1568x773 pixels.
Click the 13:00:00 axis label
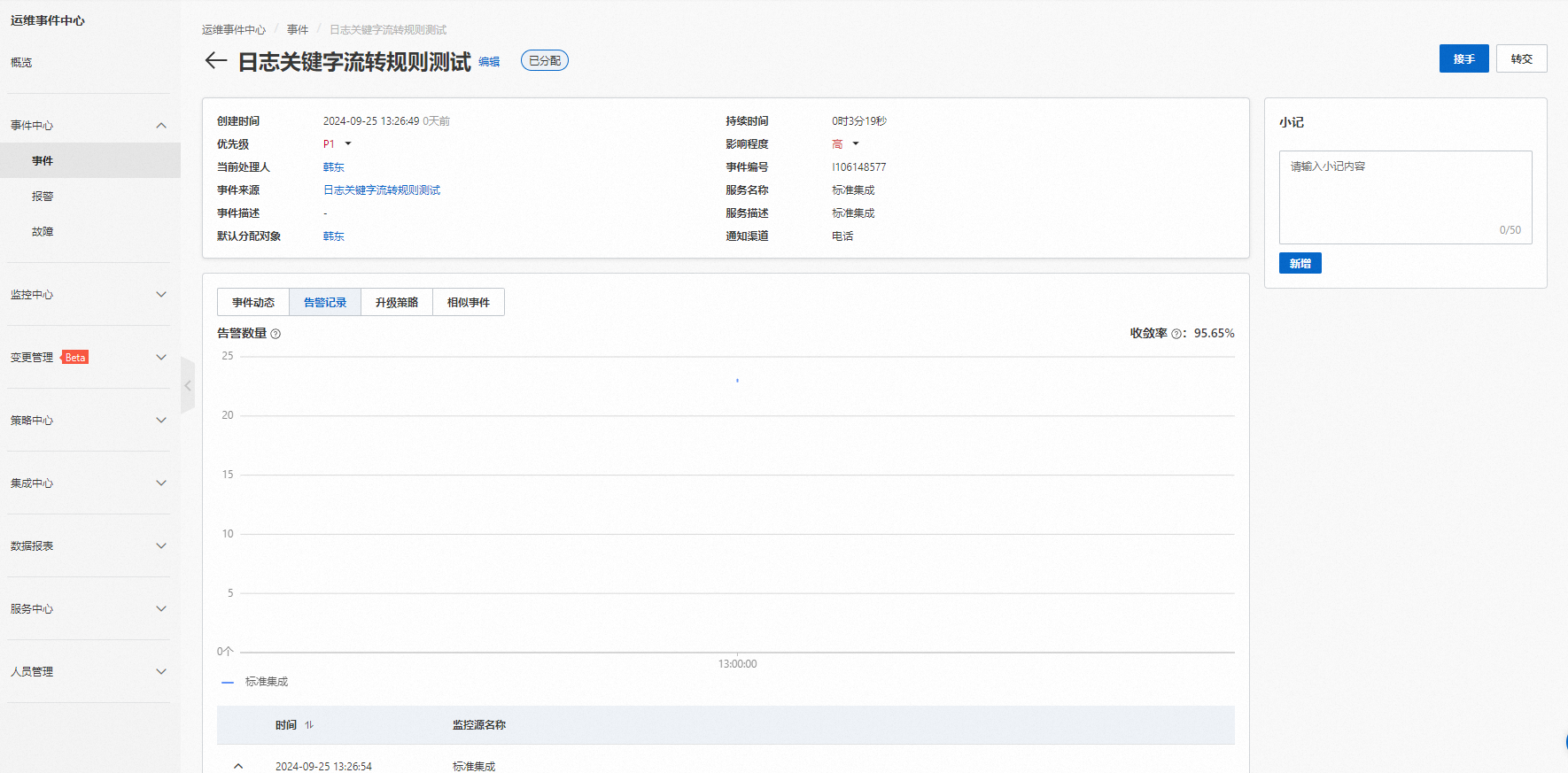[737, 664]
